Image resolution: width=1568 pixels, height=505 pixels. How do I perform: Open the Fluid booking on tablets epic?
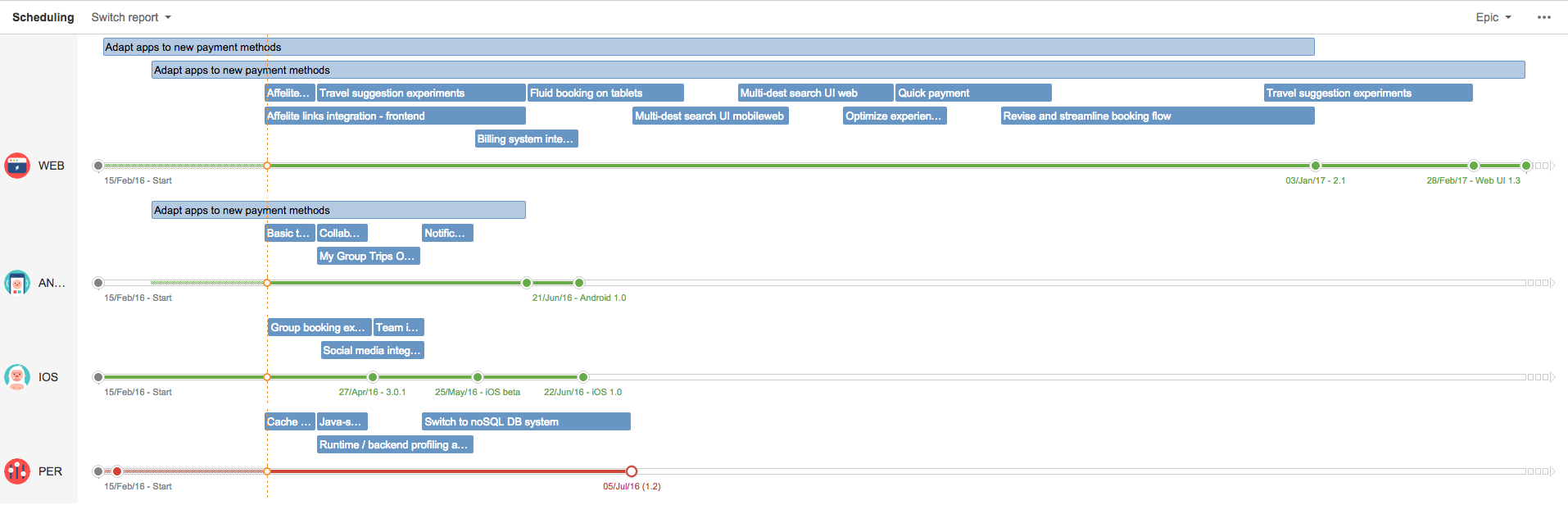click(x=605, y=93)
